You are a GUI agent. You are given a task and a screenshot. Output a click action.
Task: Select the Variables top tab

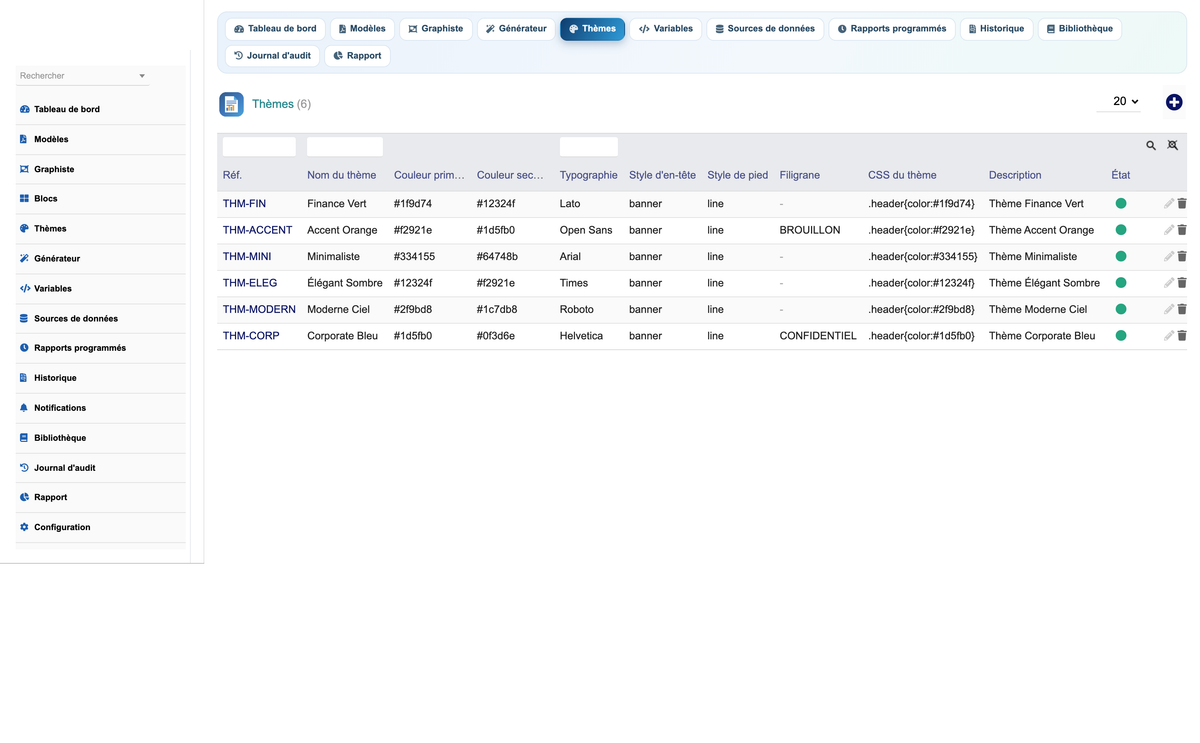665,29
